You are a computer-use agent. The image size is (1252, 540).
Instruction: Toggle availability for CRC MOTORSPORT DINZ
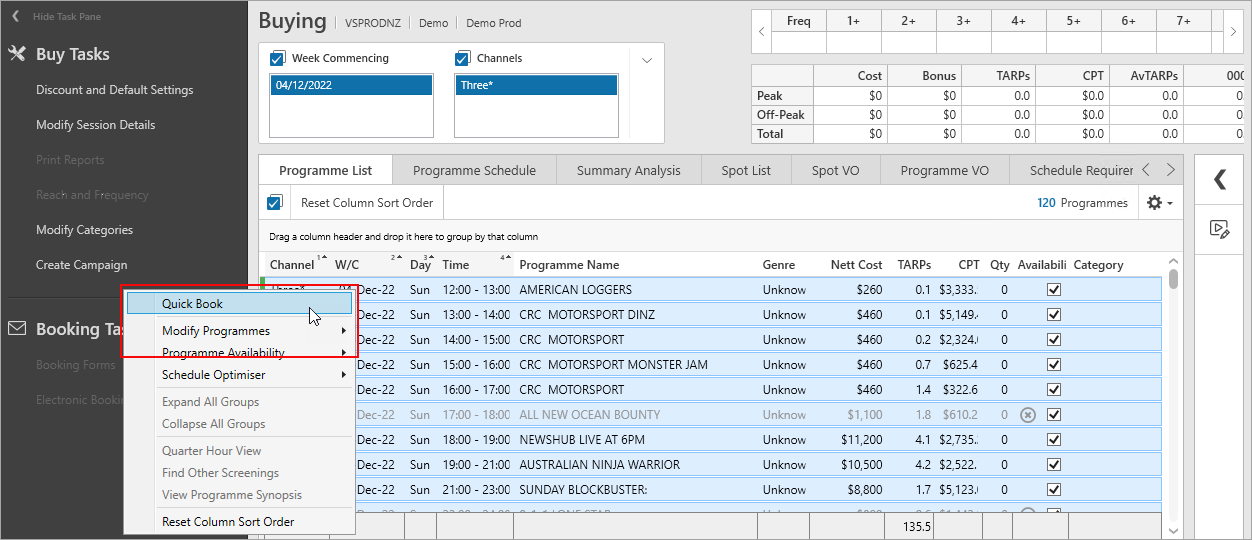1053,315
